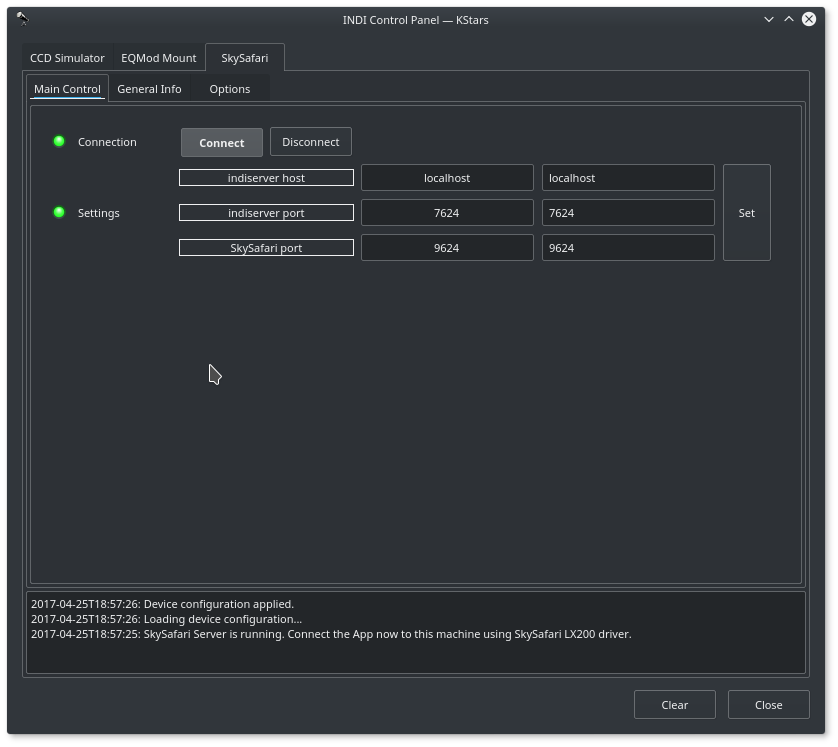Click the 'Settings' property name
The height and width of the screenshot is (747, 838).
tap(99, 213)
